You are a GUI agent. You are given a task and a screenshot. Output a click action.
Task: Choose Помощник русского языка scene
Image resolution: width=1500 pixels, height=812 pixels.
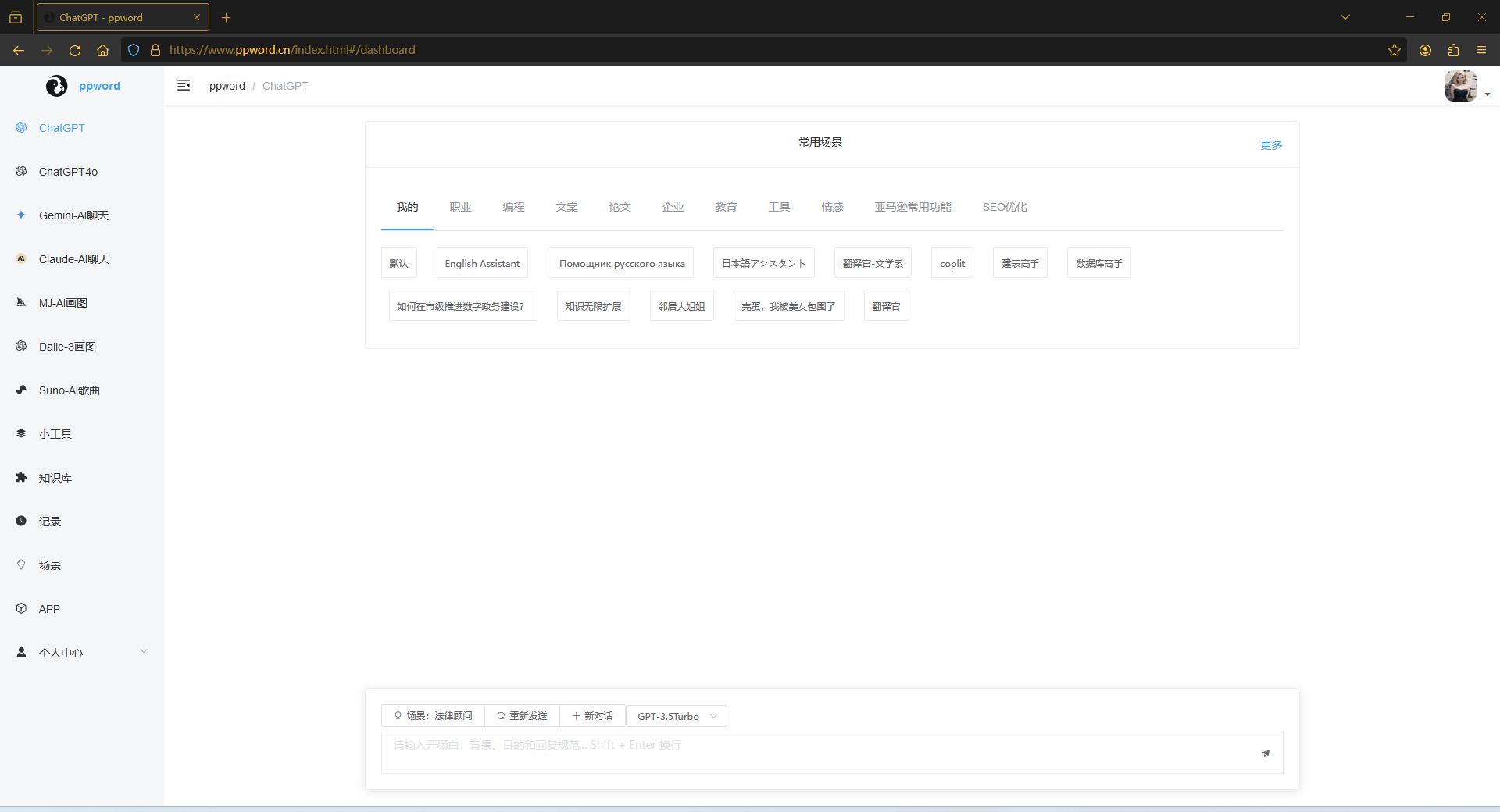621,263
